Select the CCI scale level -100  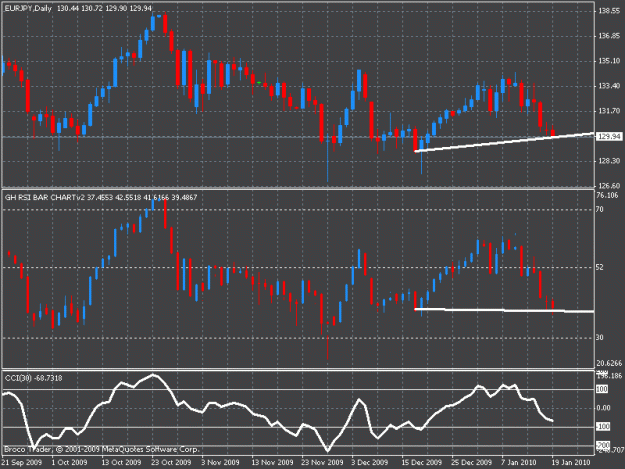(603, 427)
